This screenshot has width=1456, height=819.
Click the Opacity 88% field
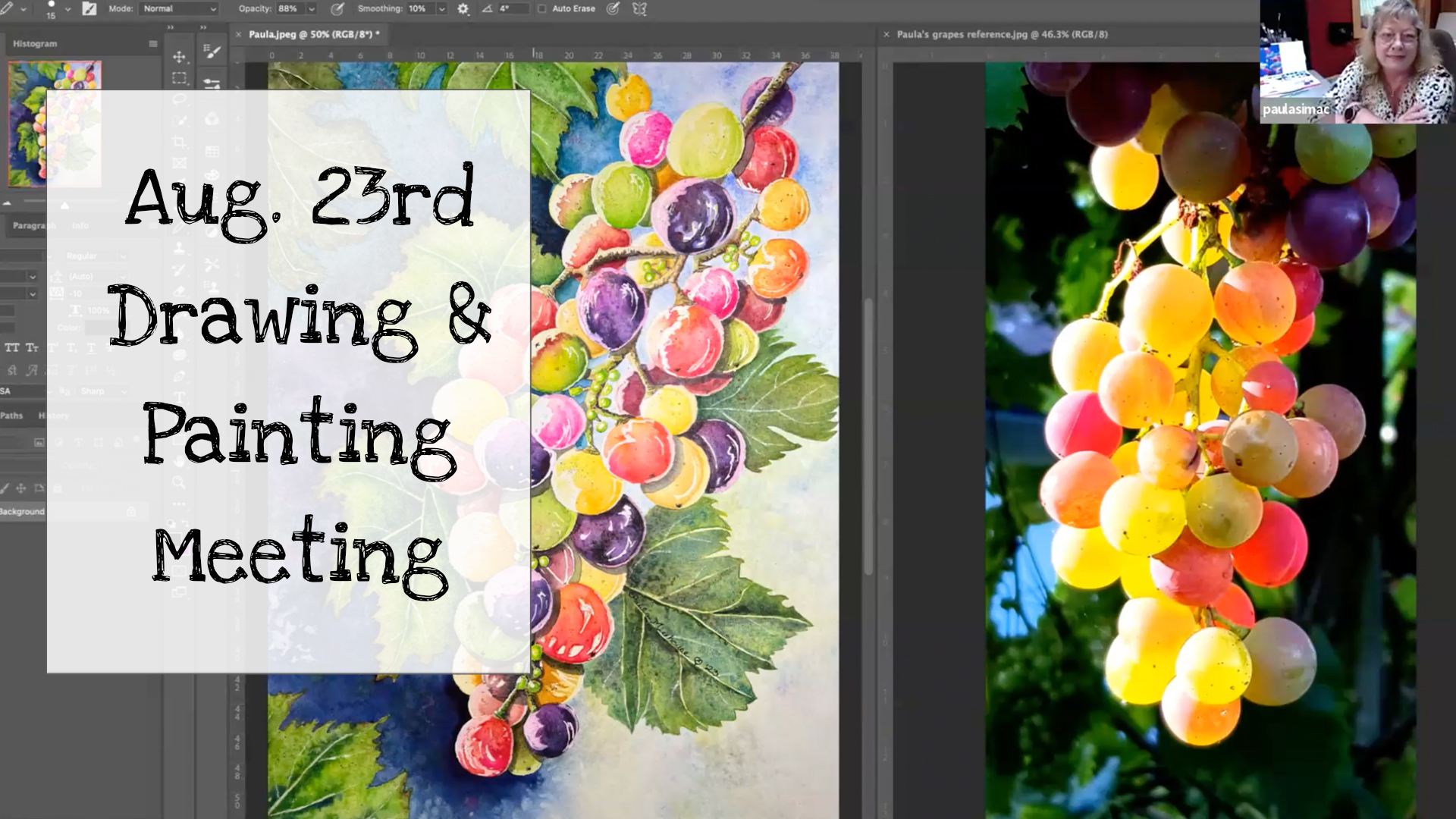(290, 9)
